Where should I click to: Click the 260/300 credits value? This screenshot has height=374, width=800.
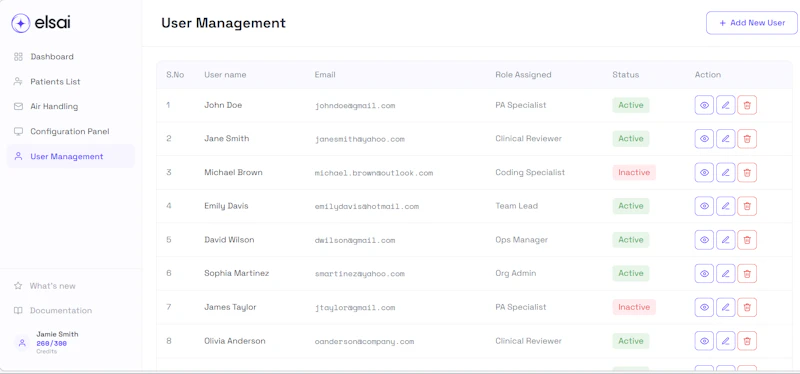click(x=52, y=343)
